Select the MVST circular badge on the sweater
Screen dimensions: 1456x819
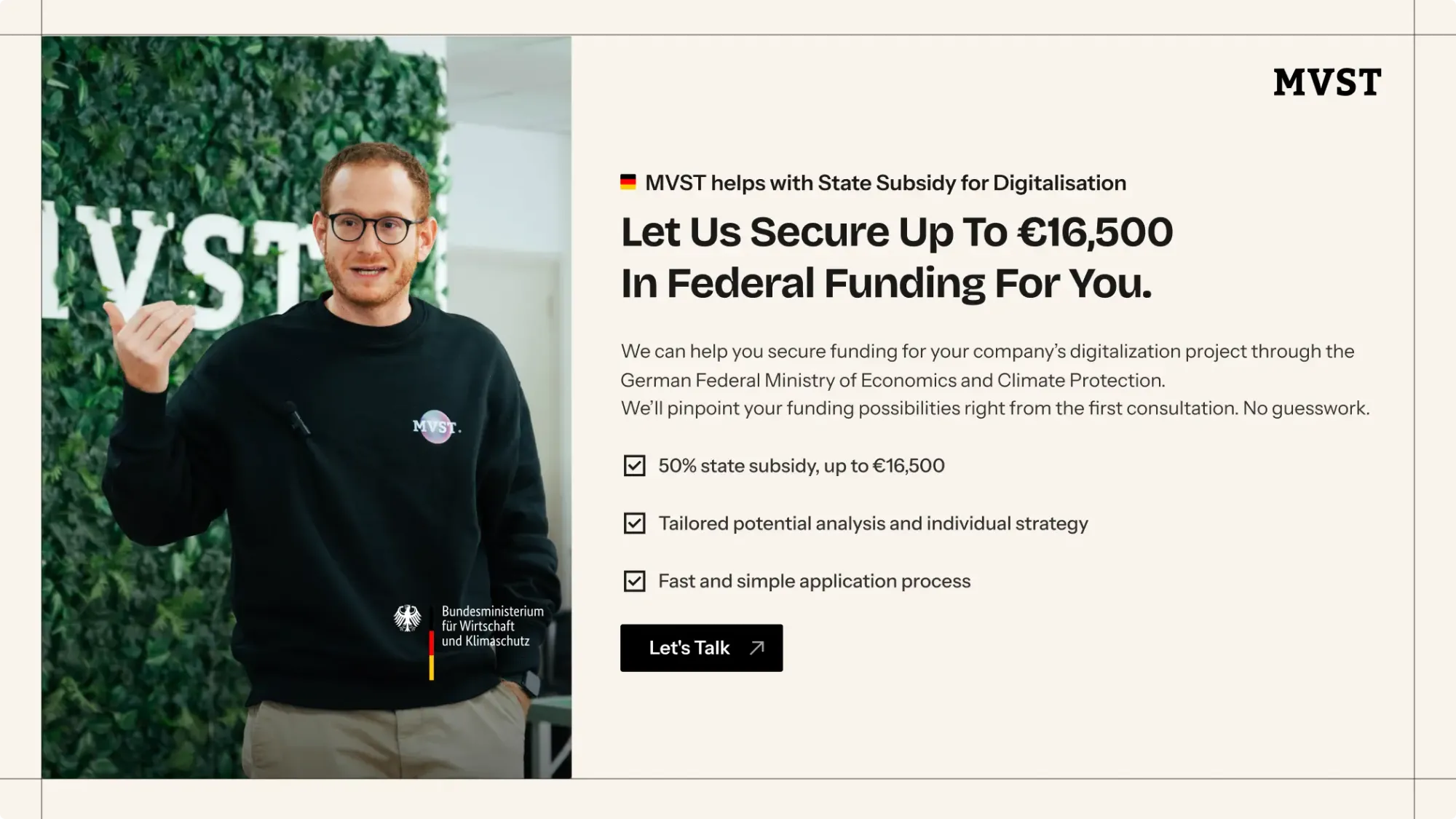point(435,427)
